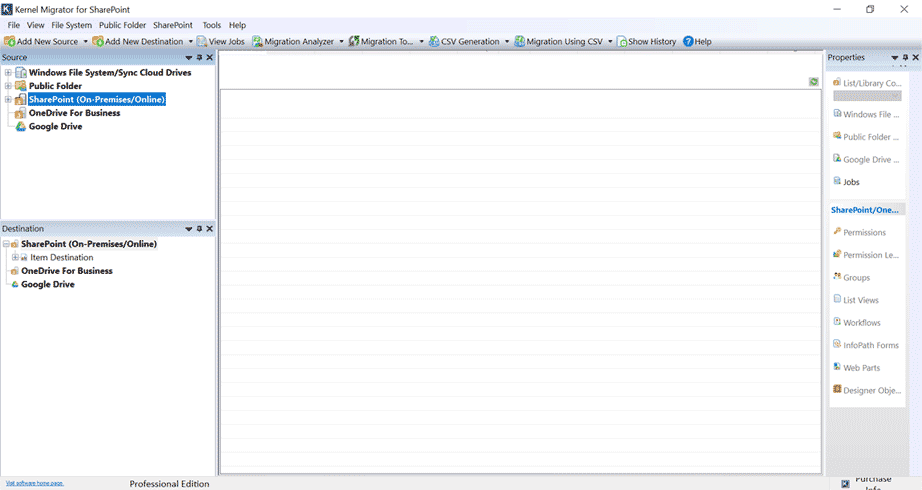Expand the Item Destination node

click(15, 257)
